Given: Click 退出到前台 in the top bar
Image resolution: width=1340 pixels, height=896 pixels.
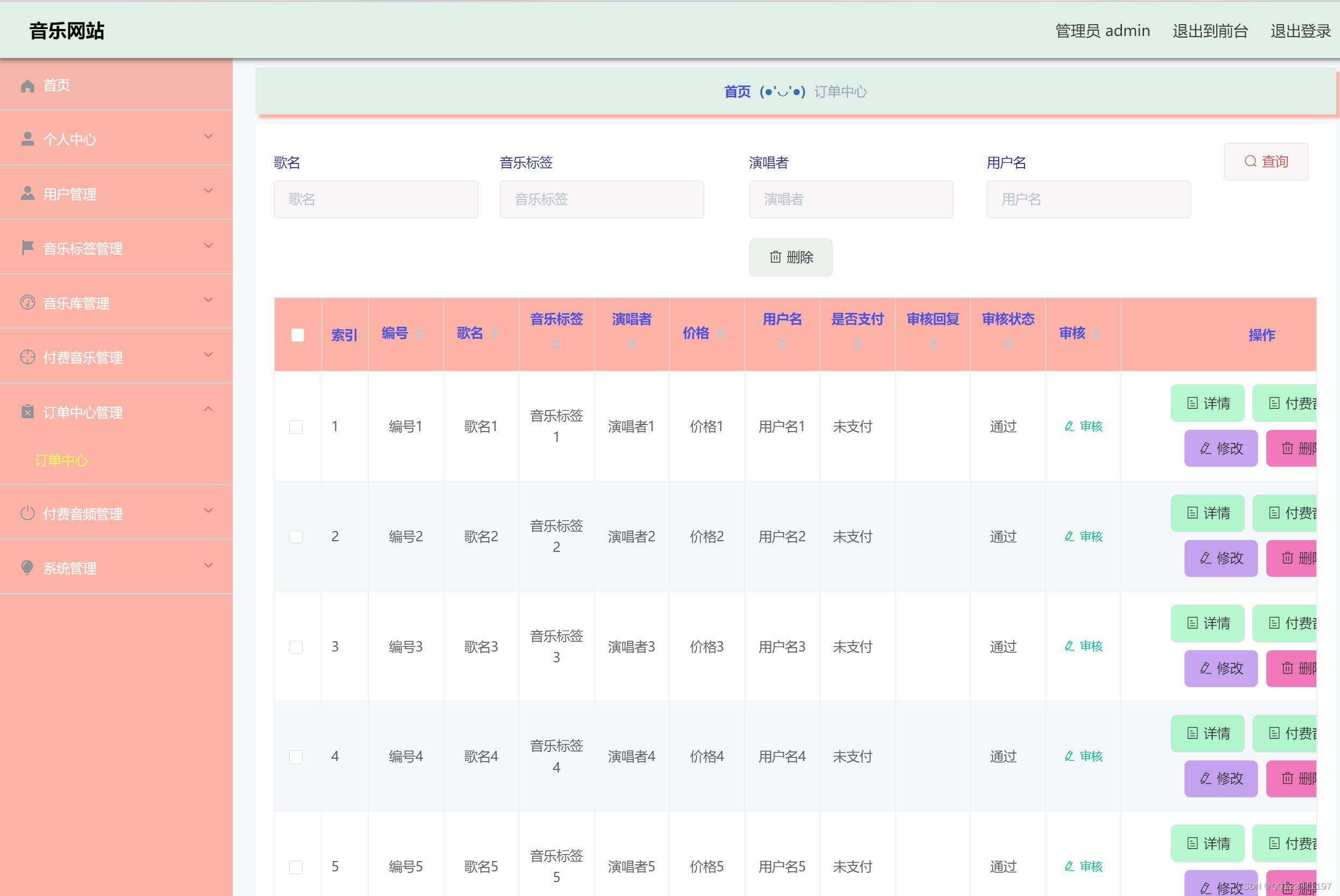Looking at the screenshot, I should (x=1210, y=31).
